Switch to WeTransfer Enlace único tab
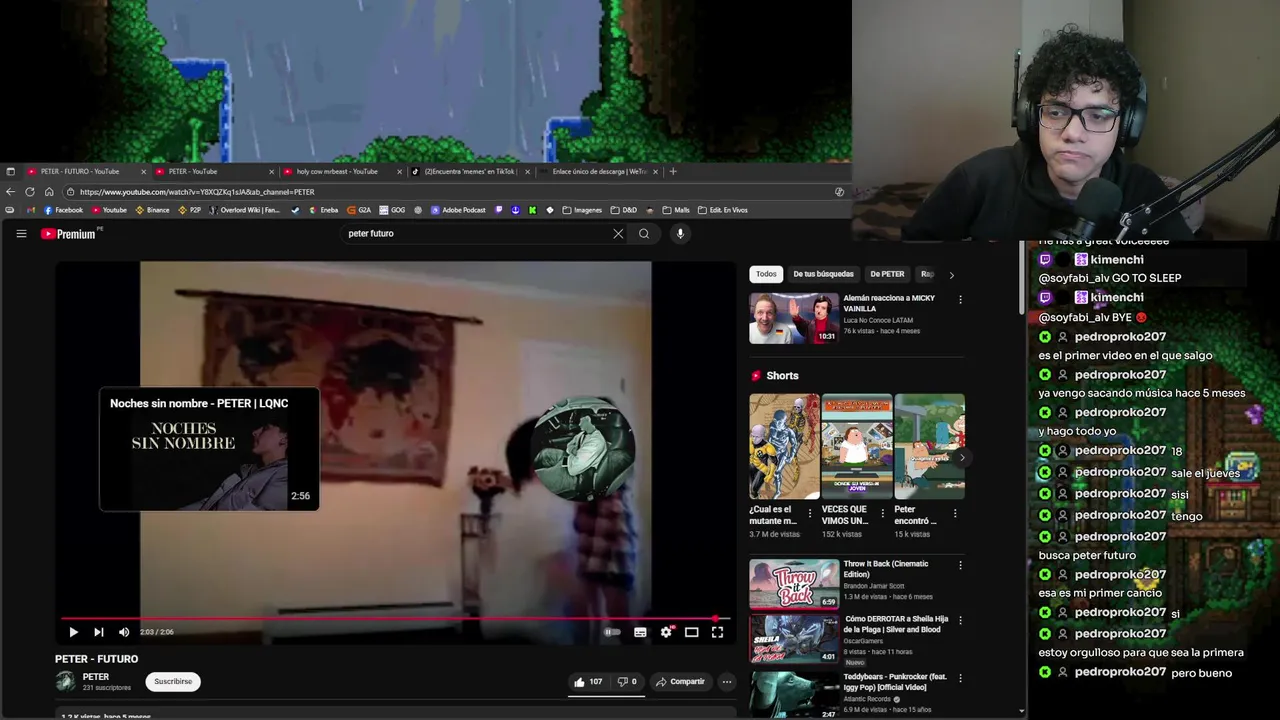 [x=600, y=171]
